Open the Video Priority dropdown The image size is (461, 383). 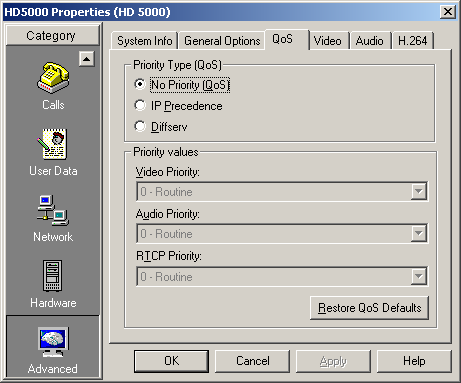282,191
